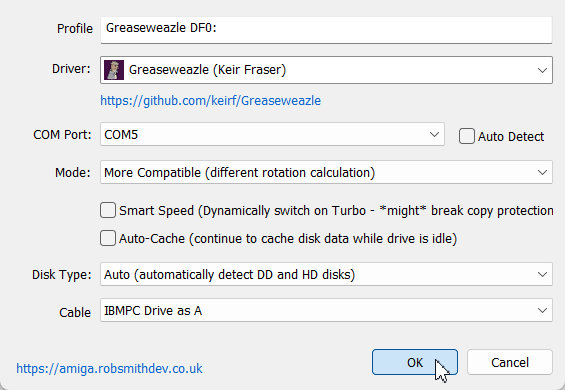Click the Cancel button
Screen dimensions: 565x390
coord(510,362)
